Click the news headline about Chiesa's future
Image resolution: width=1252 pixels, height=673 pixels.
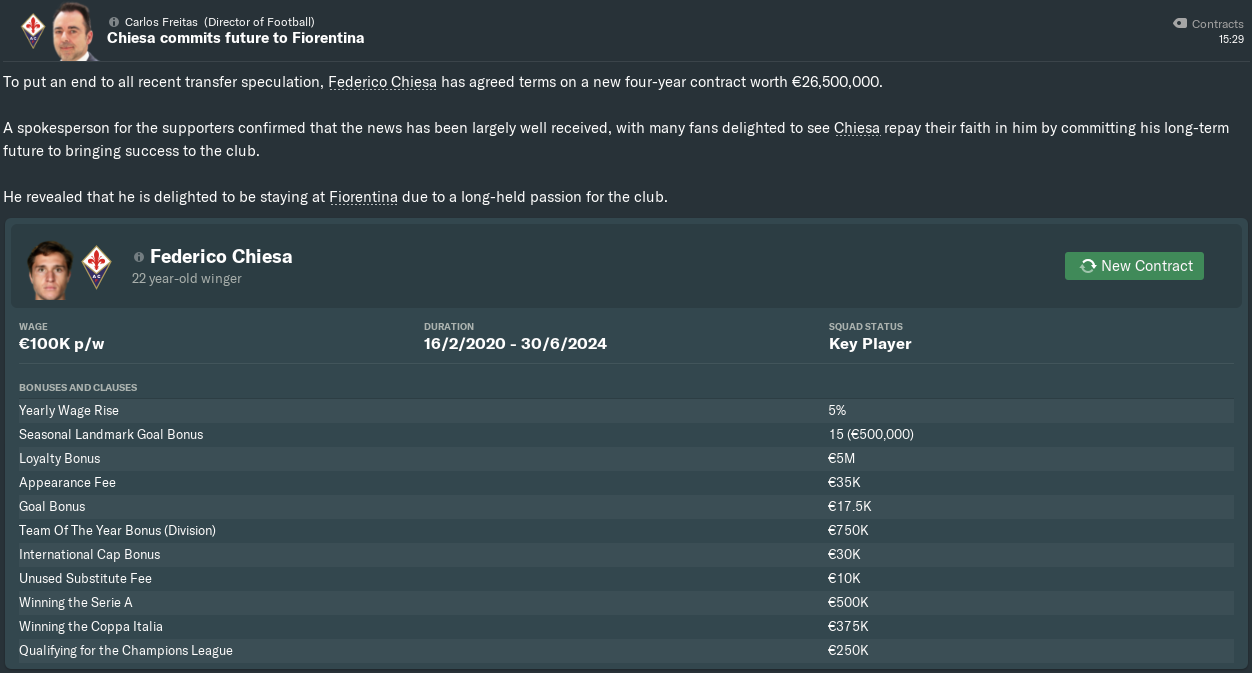coord(235,38)
